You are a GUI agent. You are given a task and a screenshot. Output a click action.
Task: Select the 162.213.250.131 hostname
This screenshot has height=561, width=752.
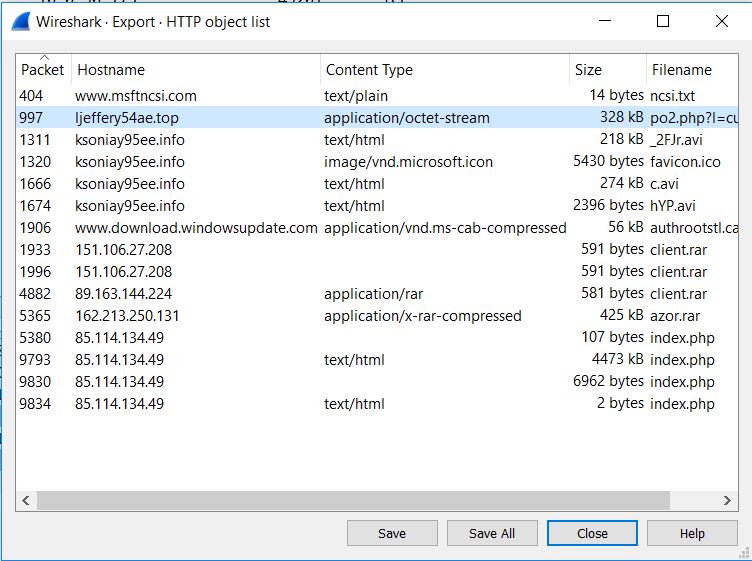coord(127,316)
